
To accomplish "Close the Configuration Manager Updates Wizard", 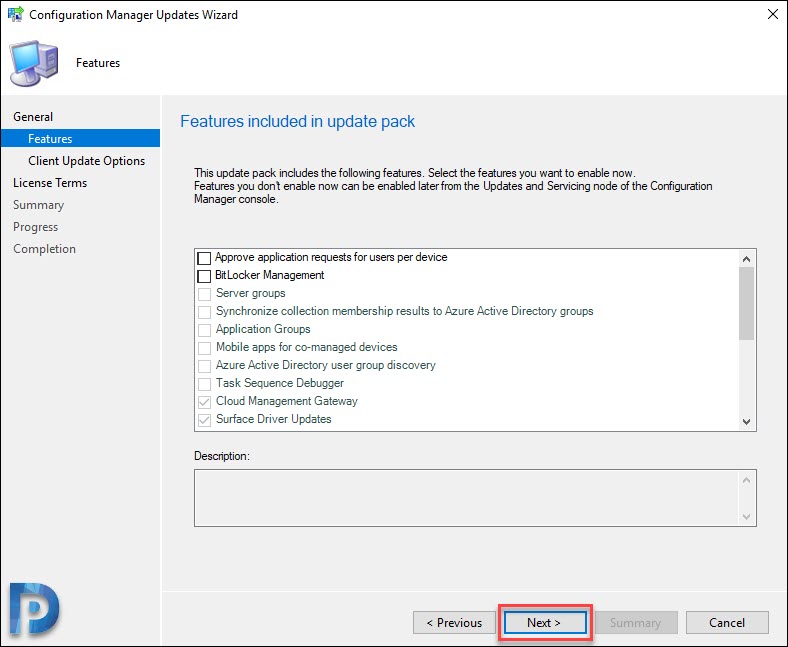I will tap(772, 15).
